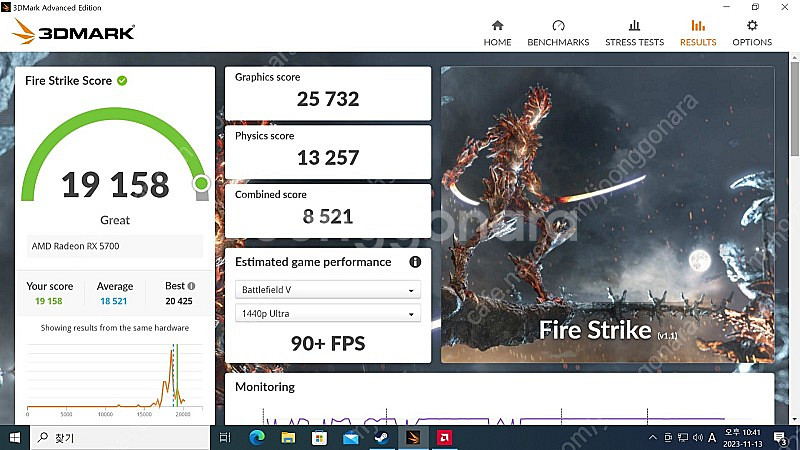Click the taskbar search box
This screenshot has height=450, width=800.
point(120,438)
